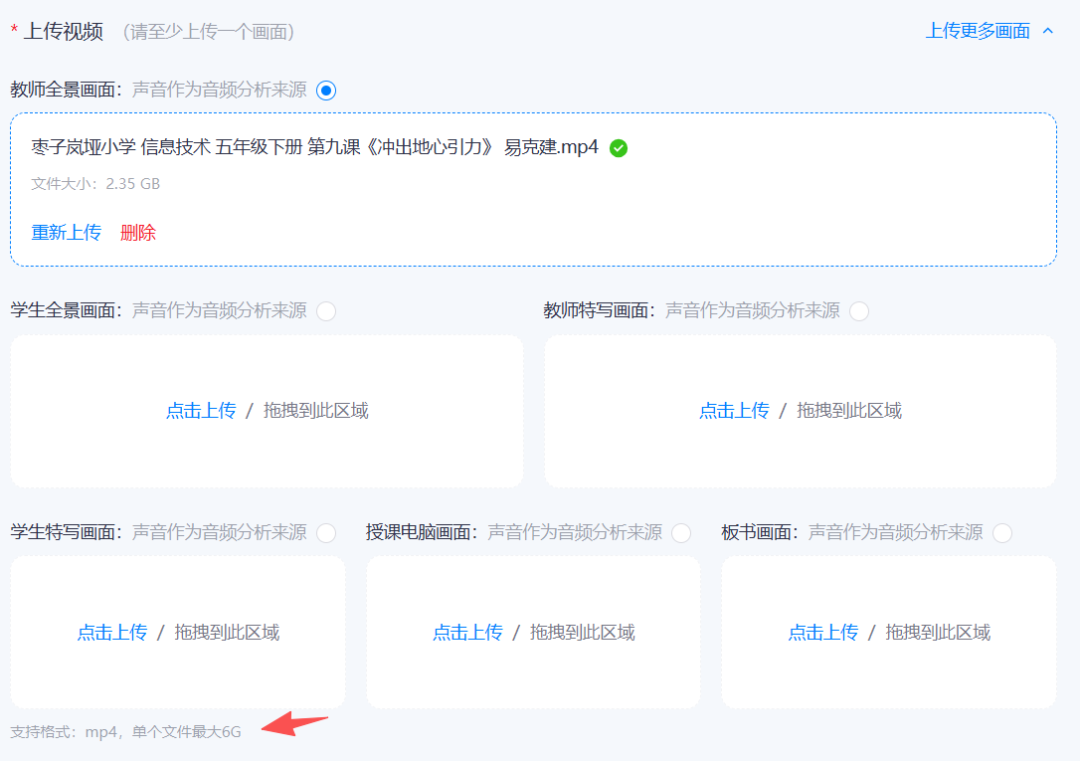The width and height of the screenshot is (1080, 761).
Task: Open 点击上传 in the 授课电脑画面 area
Action: (467, 632)
